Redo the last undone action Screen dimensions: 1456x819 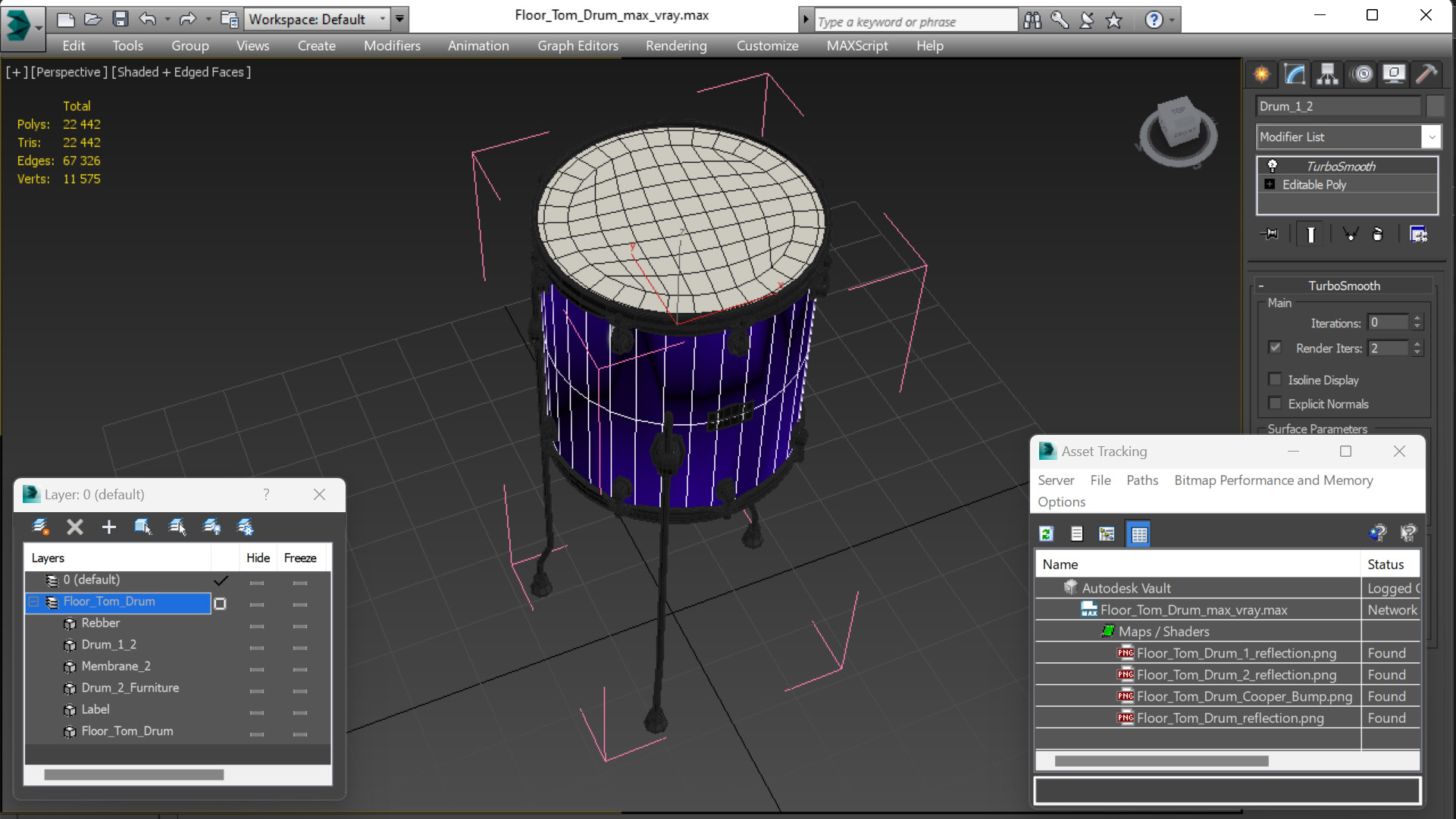pyautogui.click(x=187, y=19)
